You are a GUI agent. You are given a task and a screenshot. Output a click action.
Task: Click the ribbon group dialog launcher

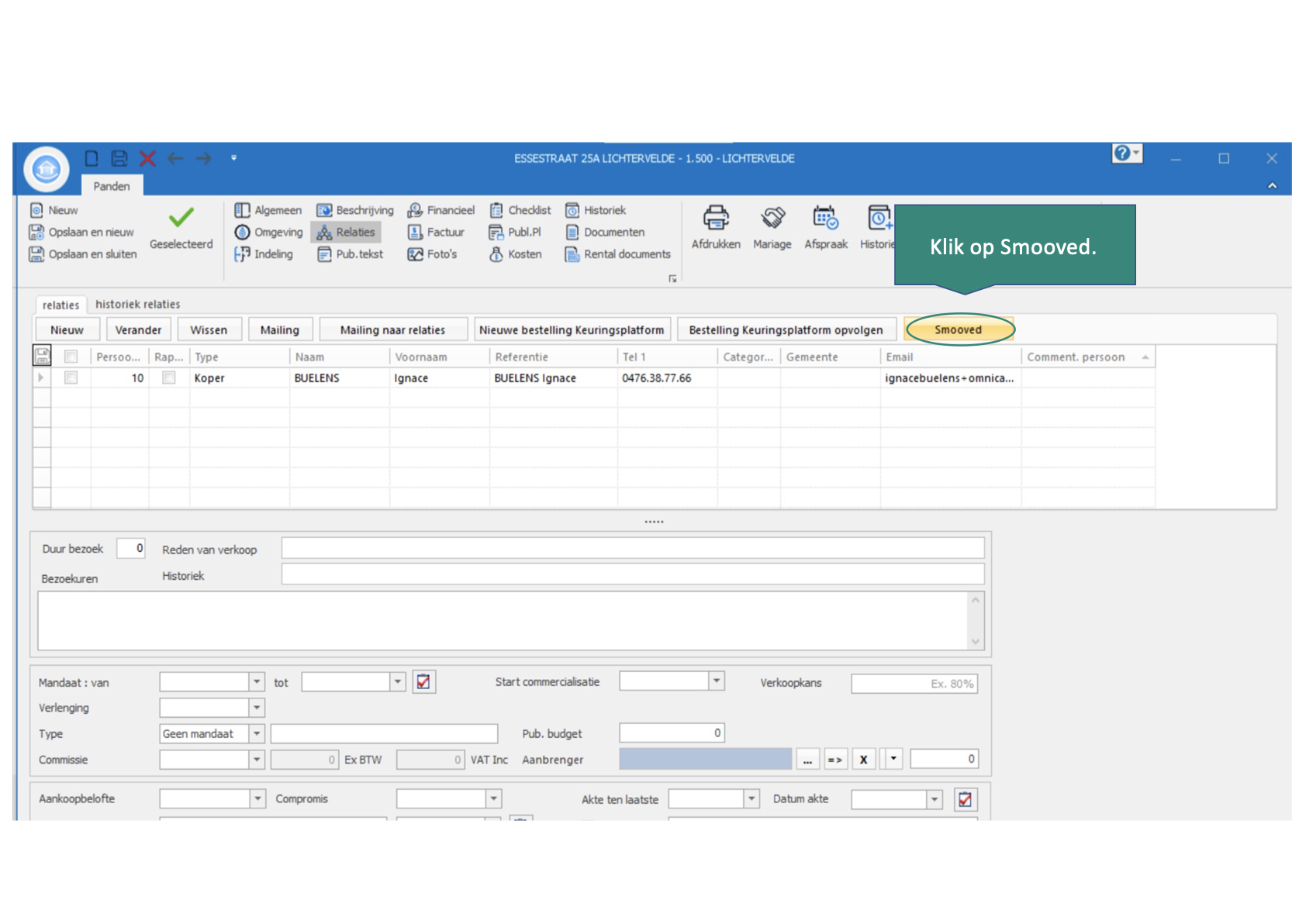pos(672,278)
